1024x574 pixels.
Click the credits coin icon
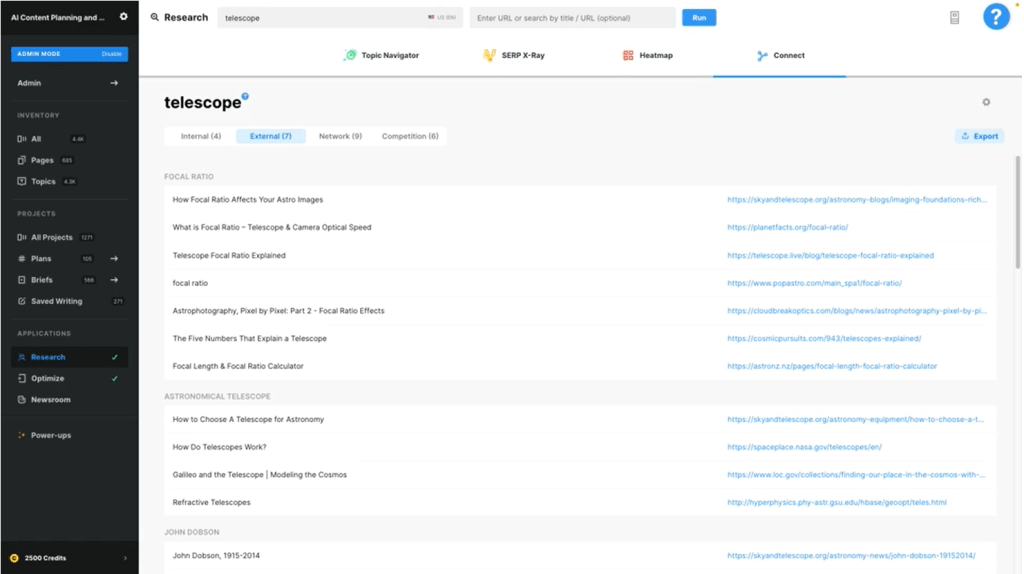pos(14,558)
